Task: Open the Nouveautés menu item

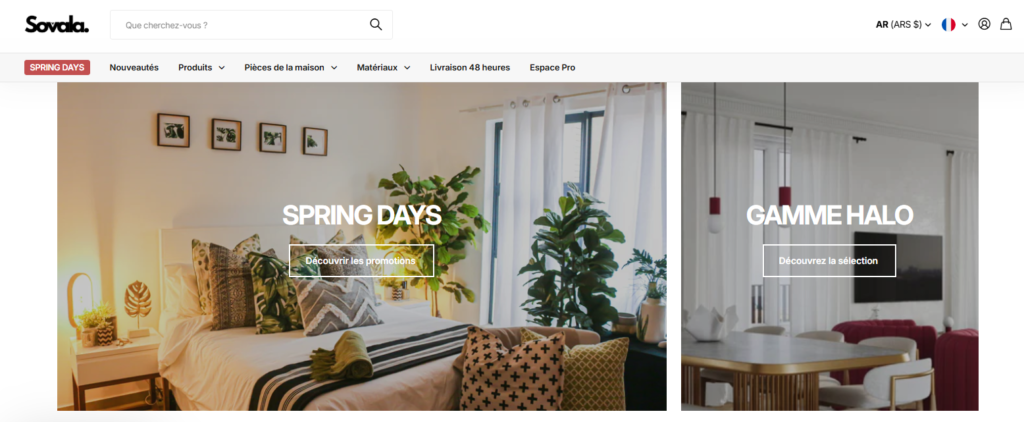Action: 134,67
